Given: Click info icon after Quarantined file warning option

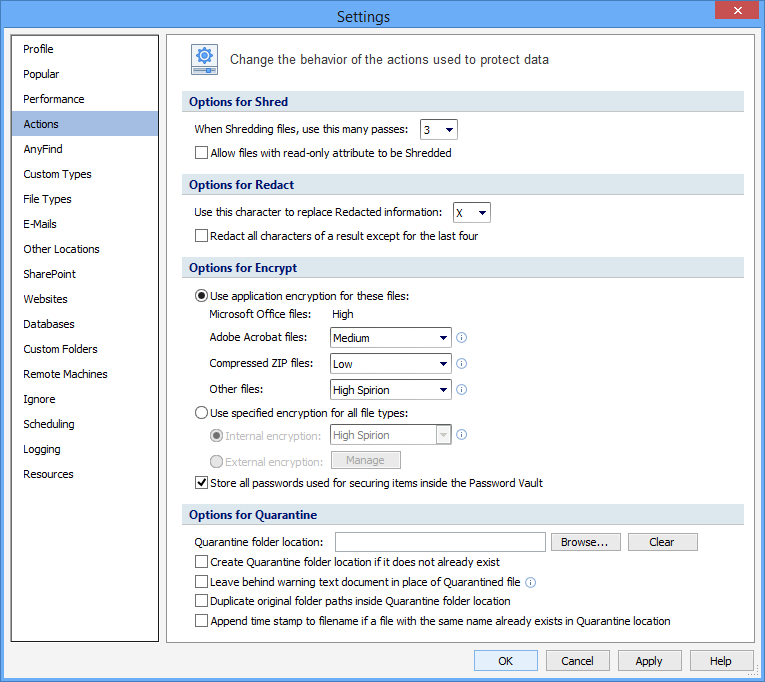Looking at the screenshot, I should click(x=531, y=582).
